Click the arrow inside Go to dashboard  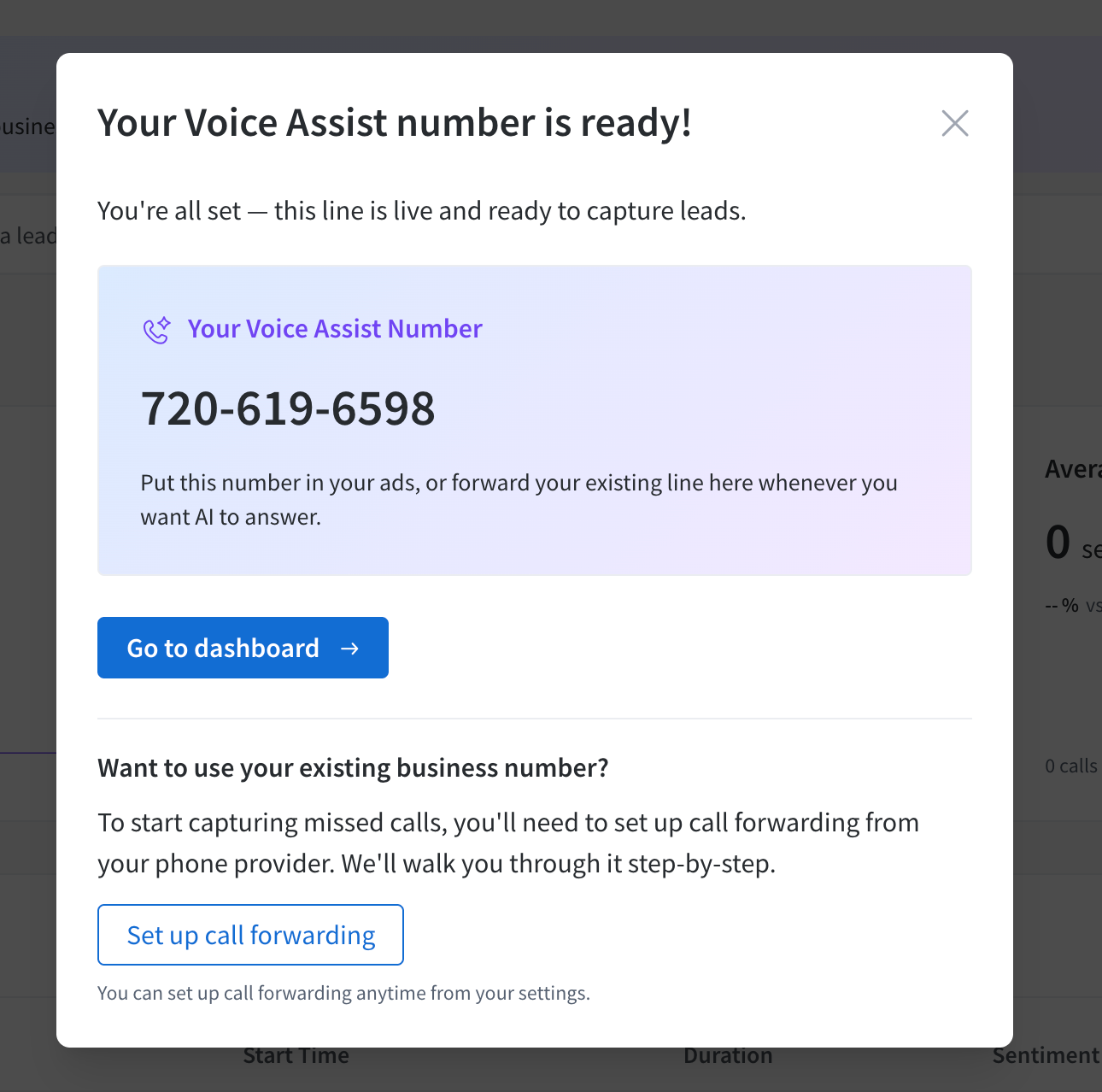click(x=350, y=649)
